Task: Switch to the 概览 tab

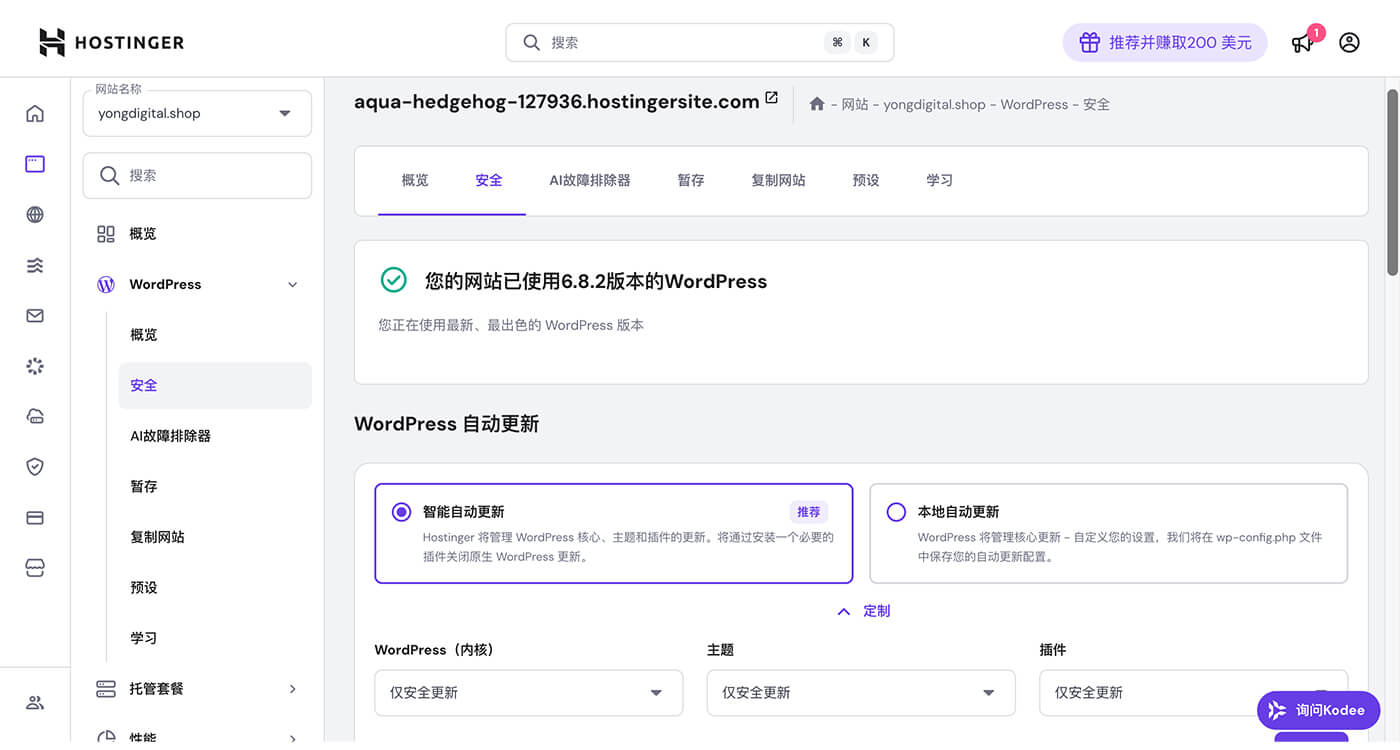Action: [x=415, y=180]
